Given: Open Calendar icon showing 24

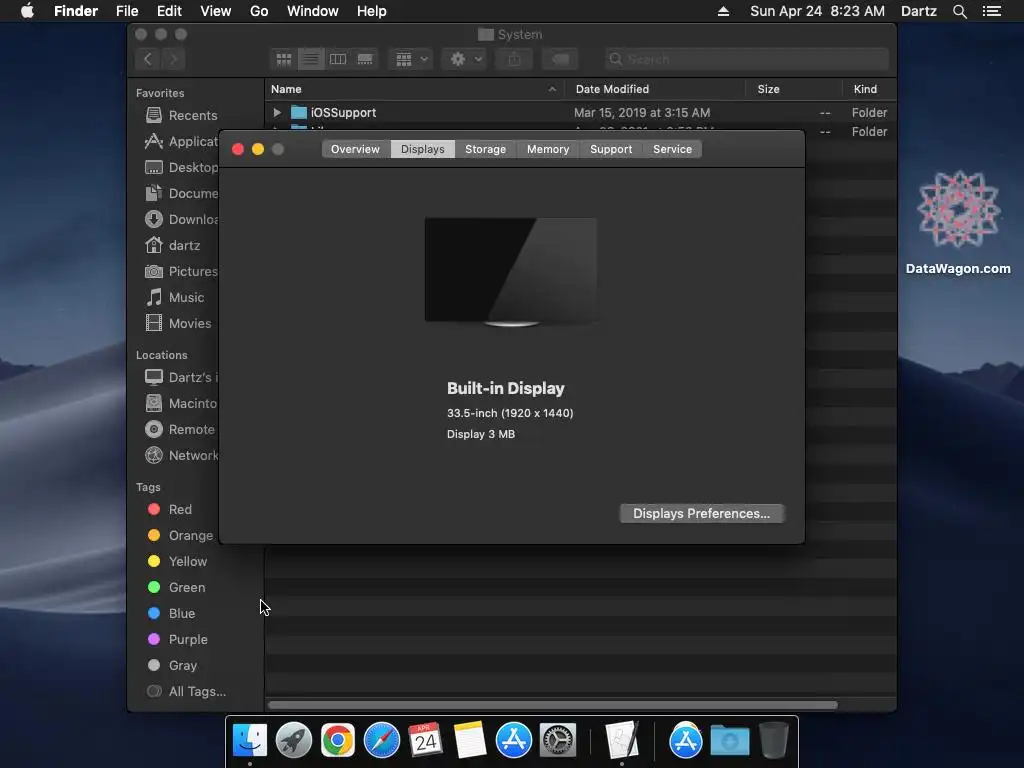Looking at the screenshot, I should click(x=425, y=741).
